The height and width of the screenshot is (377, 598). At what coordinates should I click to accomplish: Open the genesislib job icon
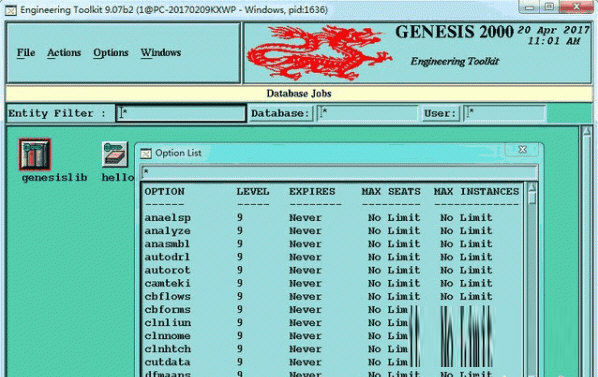(x=35, y=154)
